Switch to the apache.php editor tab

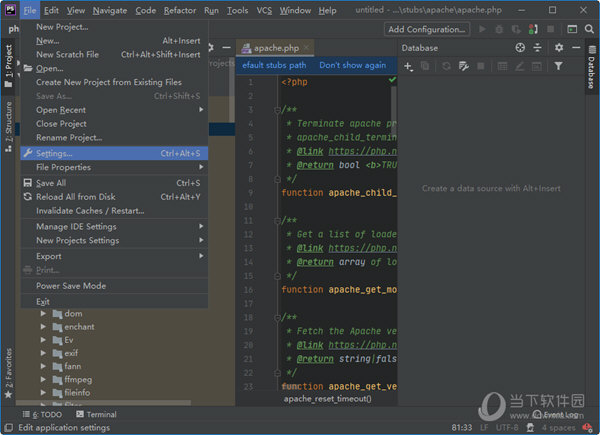point(276,48)
